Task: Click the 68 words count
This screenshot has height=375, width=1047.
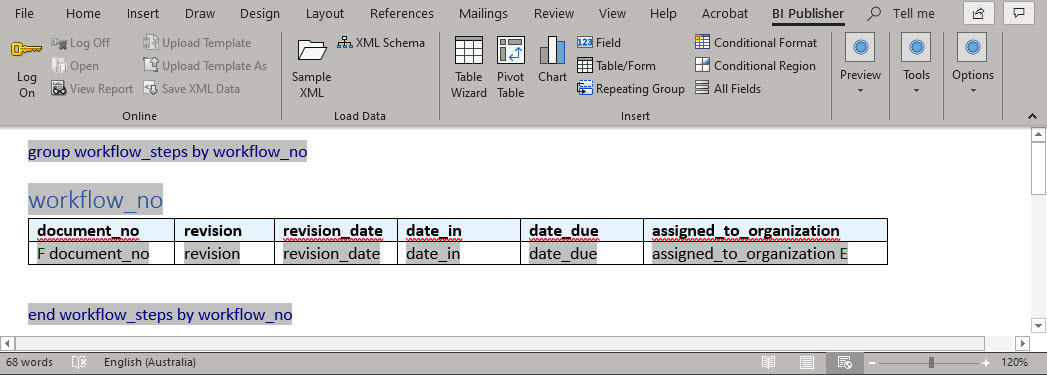Action: 29,362
